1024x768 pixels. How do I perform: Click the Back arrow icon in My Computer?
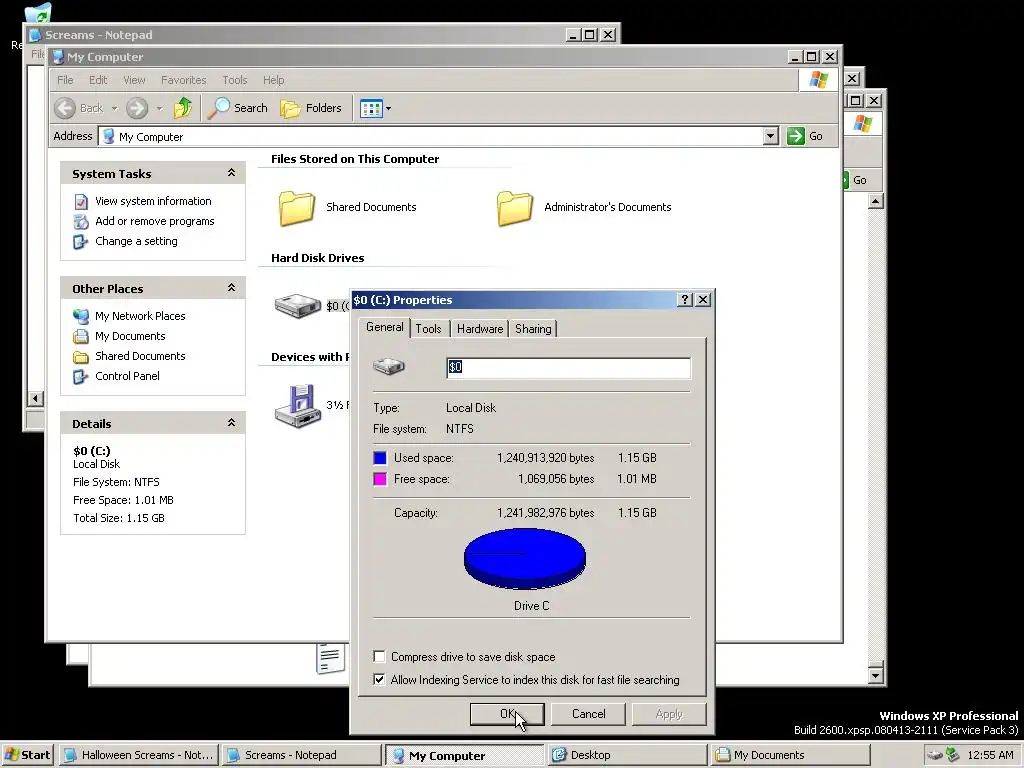point(65,108)
